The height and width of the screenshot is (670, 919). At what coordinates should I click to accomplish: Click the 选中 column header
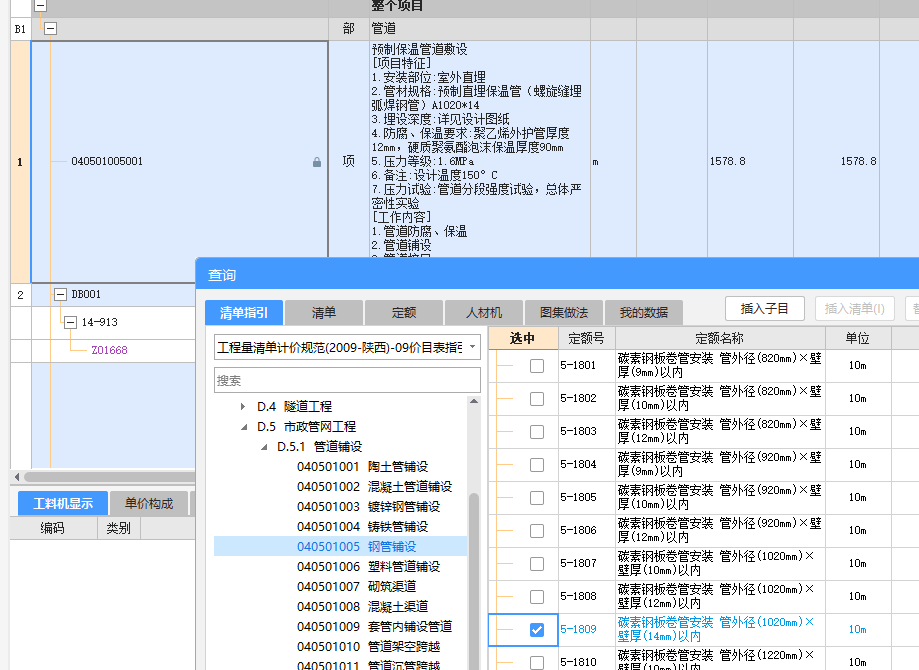click(x=522, y=338)
